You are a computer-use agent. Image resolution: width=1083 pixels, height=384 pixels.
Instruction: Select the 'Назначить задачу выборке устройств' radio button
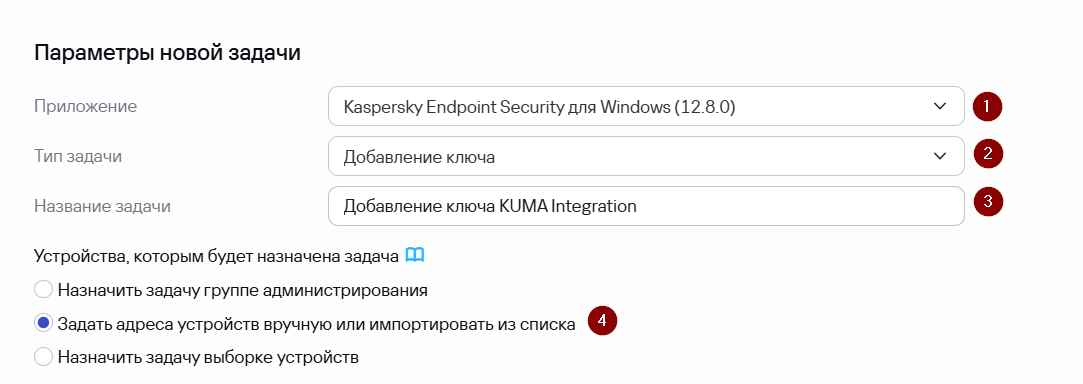(x=44, y=357)
